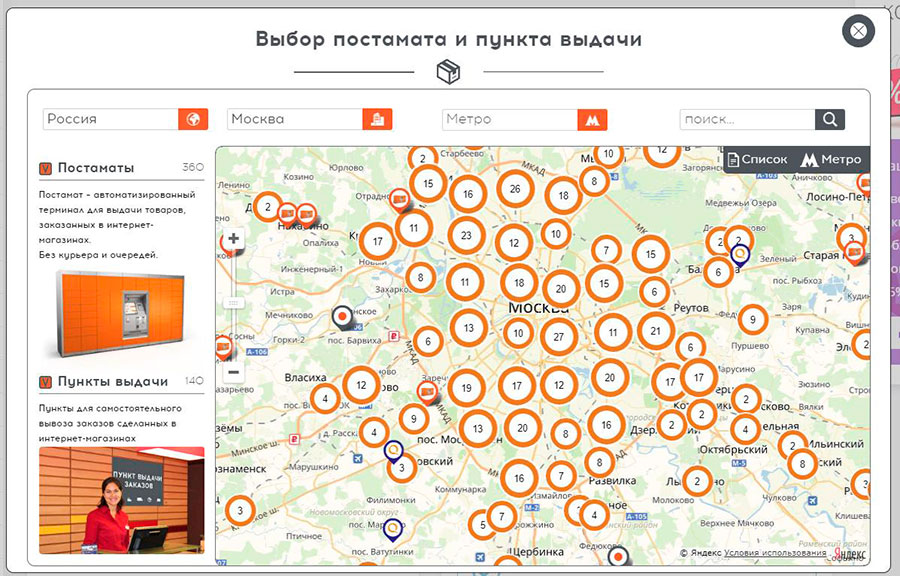
Task: Click the Пункты выдачи photo thumbnail
Action: 121,499
